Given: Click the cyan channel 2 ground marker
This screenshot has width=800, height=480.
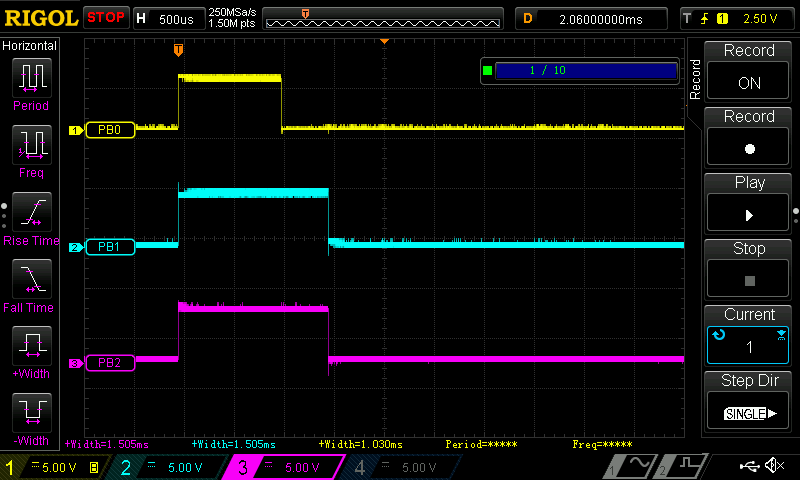Looking at the screenshot, I should tap(76, 247).
